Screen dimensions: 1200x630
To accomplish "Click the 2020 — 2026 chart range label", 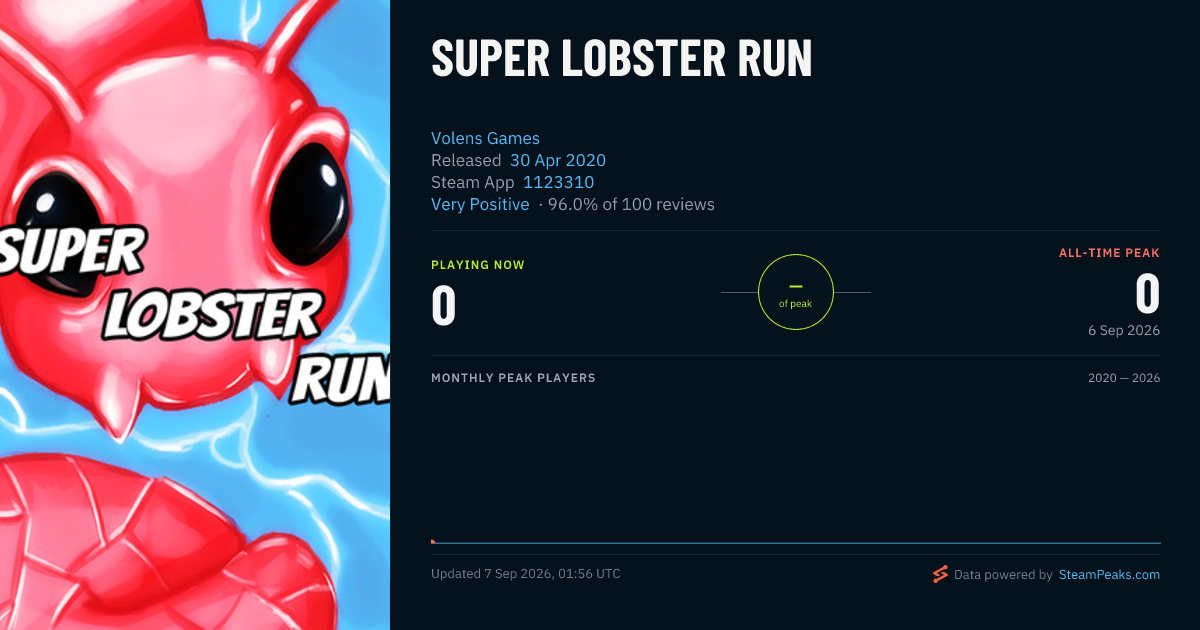I will [1124, 378].
